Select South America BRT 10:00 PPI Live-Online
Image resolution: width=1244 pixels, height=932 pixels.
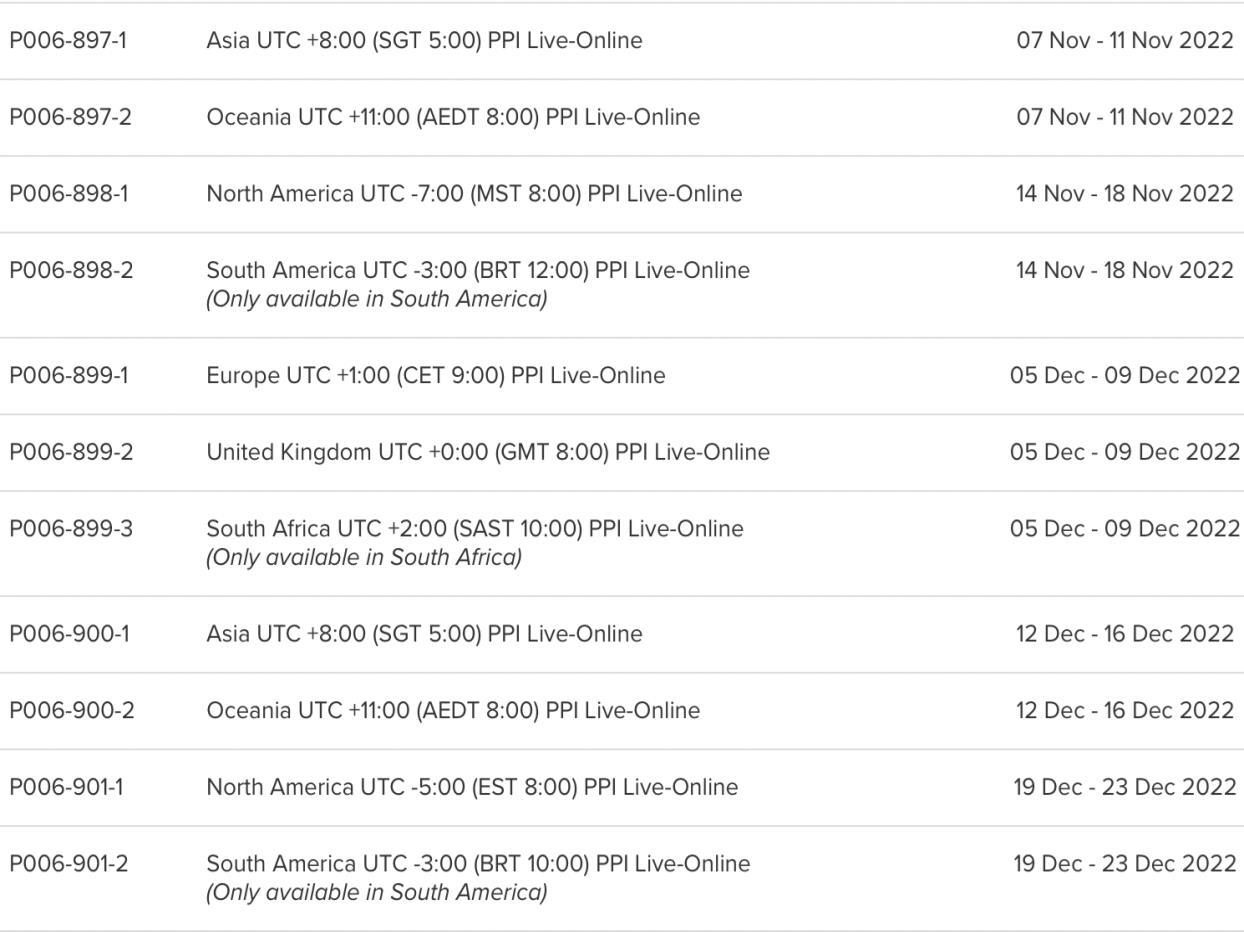[478, 864]
